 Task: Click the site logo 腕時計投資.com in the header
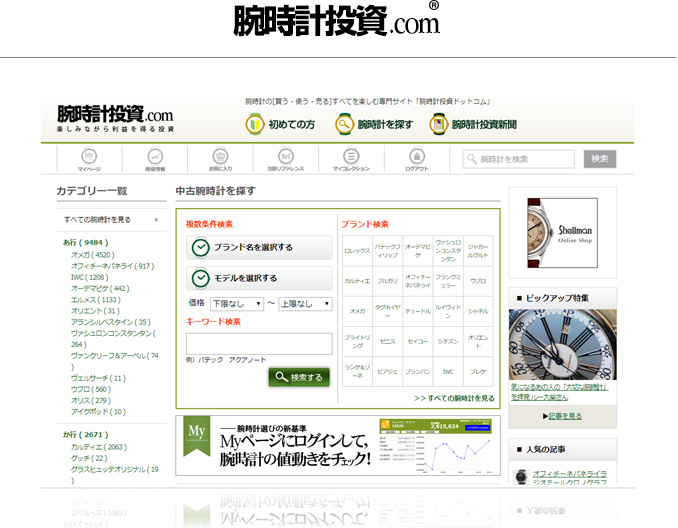(x=115, y=118)
